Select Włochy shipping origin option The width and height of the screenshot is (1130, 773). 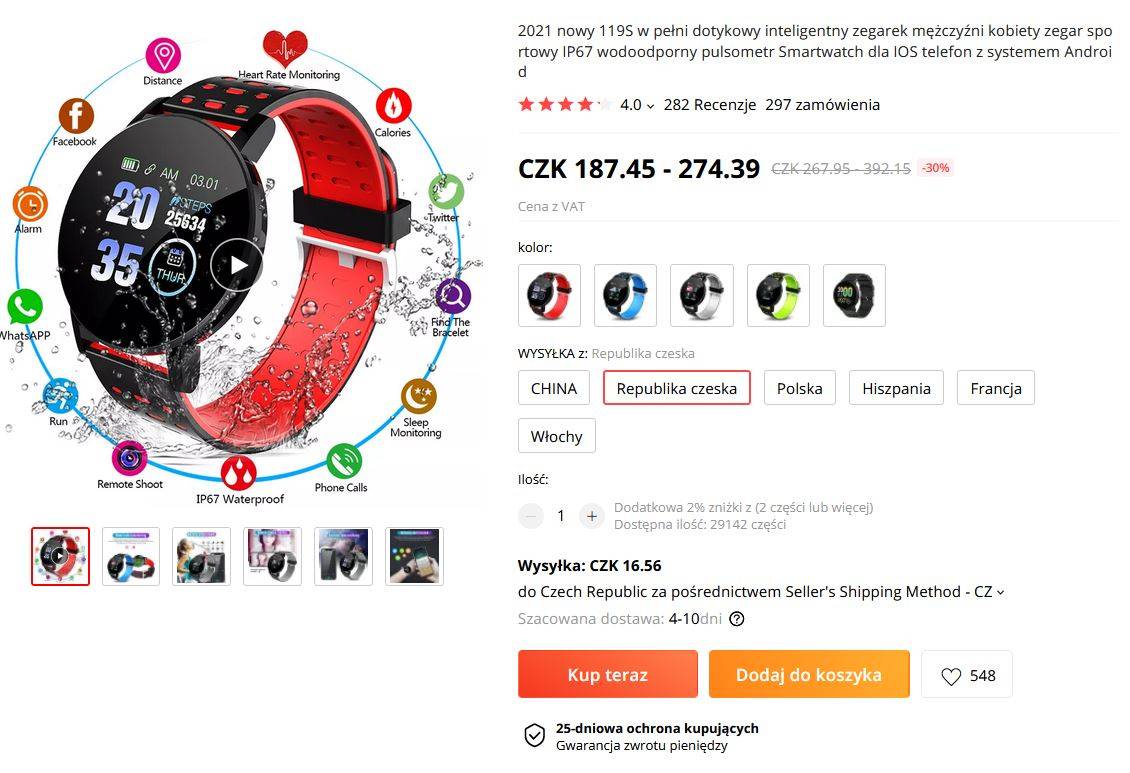(x=556, y=436)
